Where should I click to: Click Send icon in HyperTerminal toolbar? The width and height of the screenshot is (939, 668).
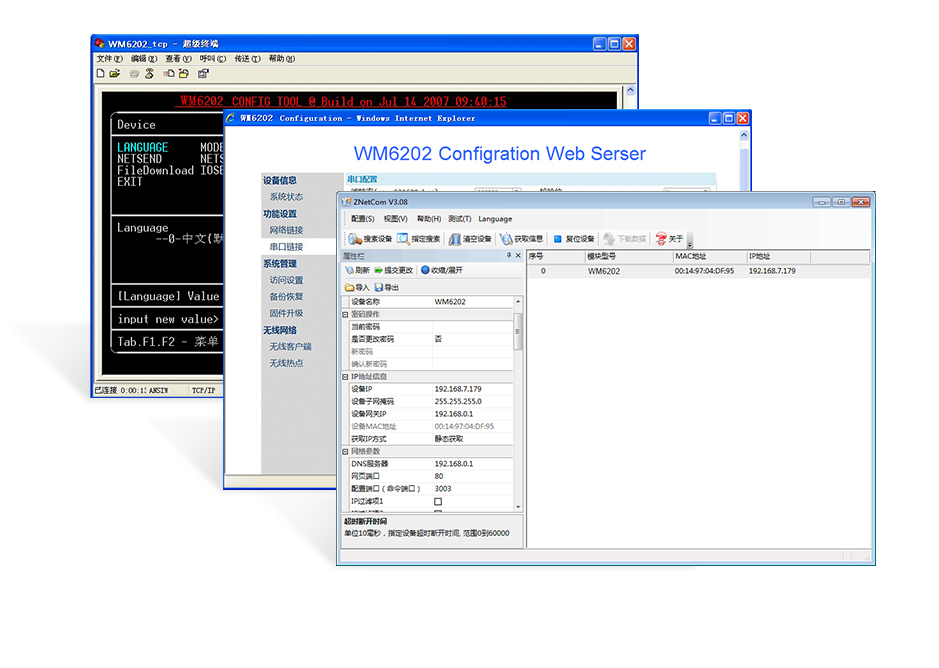point(169,73)
